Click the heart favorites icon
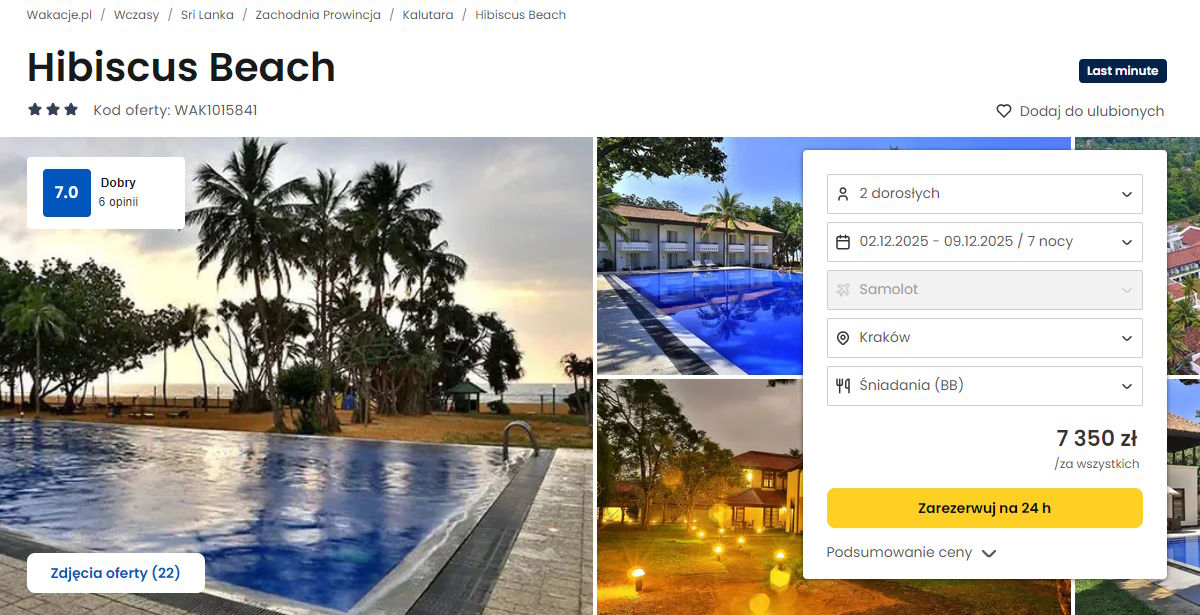This screenshot has height=615, width=1200. 1004,111
